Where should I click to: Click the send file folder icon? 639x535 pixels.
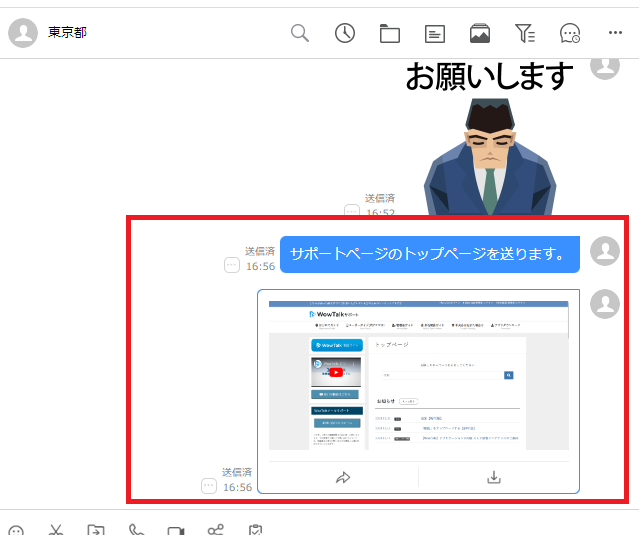coord(96,530)
